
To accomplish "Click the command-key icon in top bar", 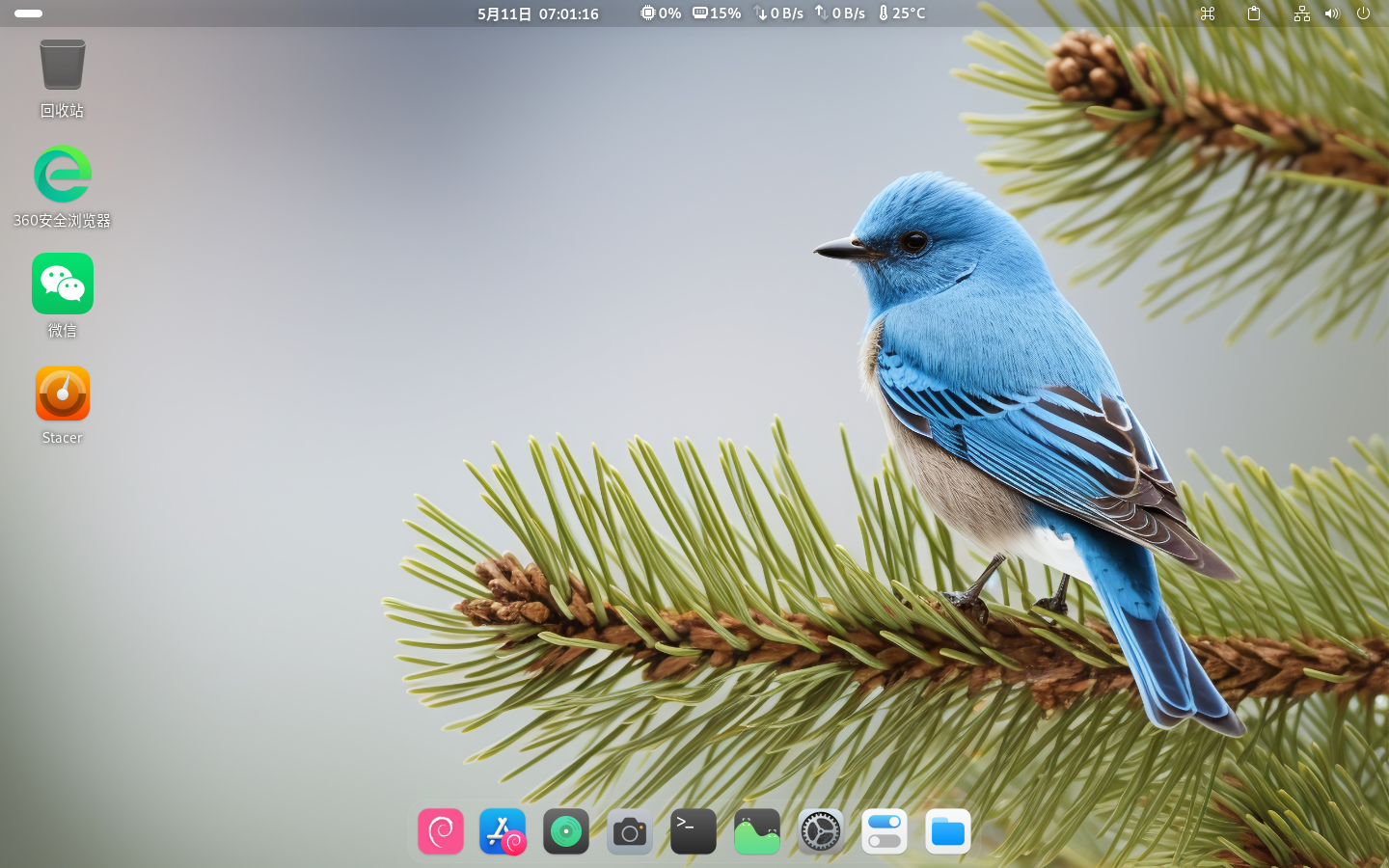I will click(x=1208, y=14).
